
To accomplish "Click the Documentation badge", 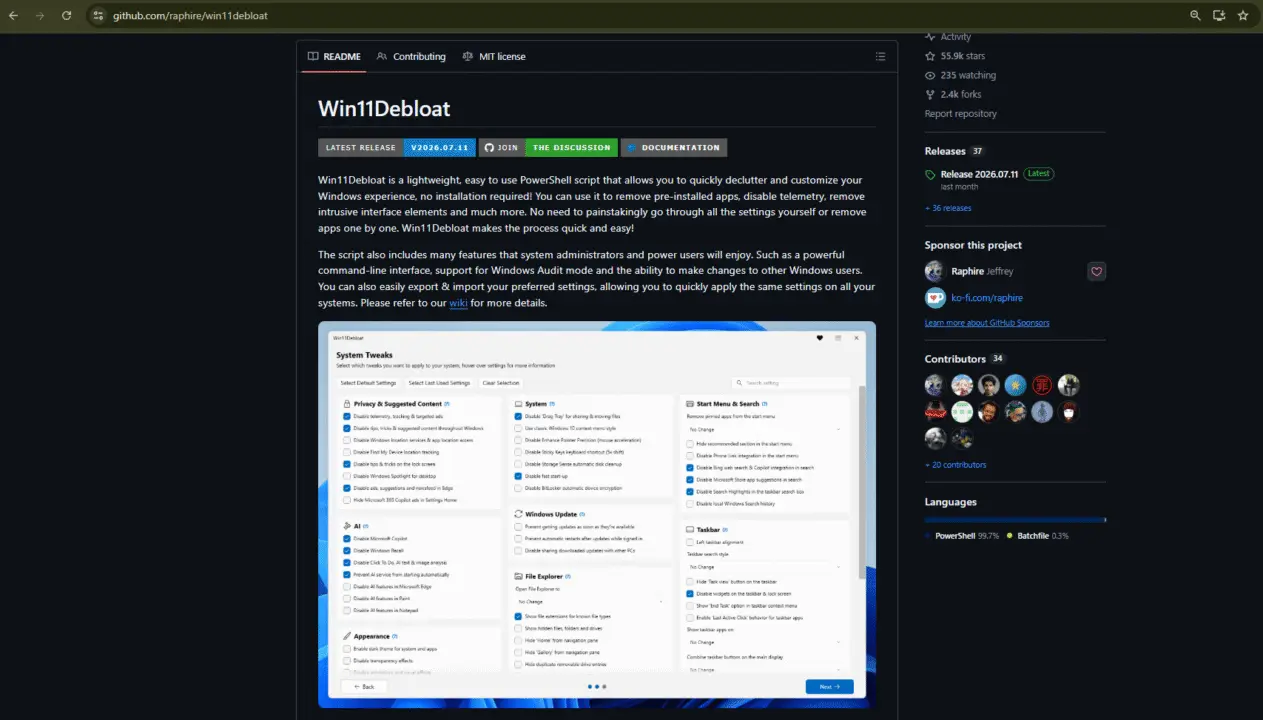I will coord(674,147).
